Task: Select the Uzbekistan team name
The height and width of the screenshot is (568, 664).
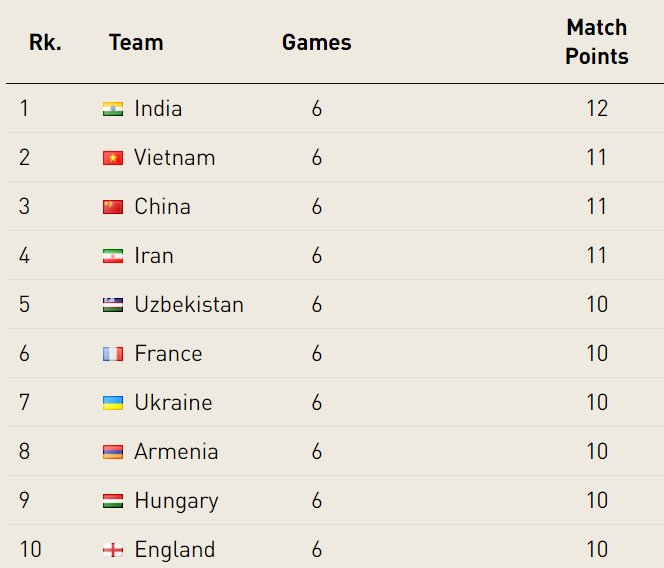Action: (189, 305)
